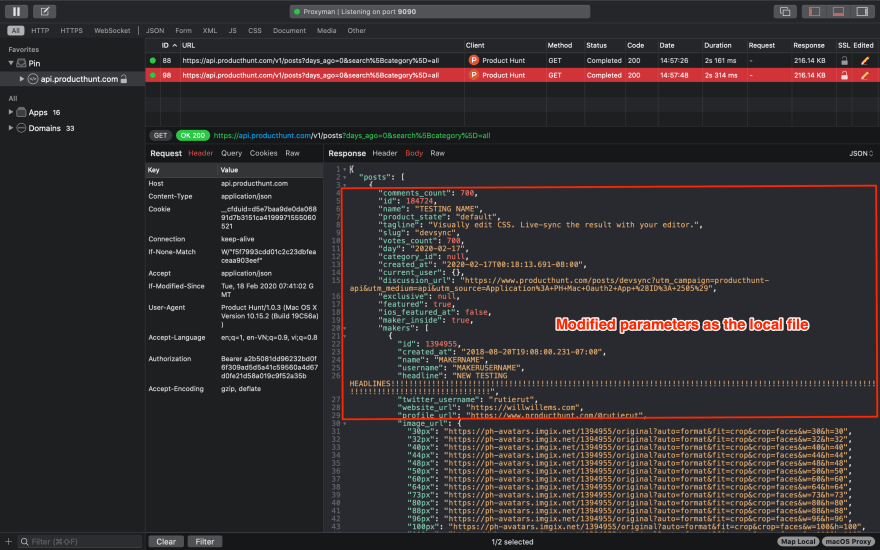Filter traffic by JS type

click(232, 30)
